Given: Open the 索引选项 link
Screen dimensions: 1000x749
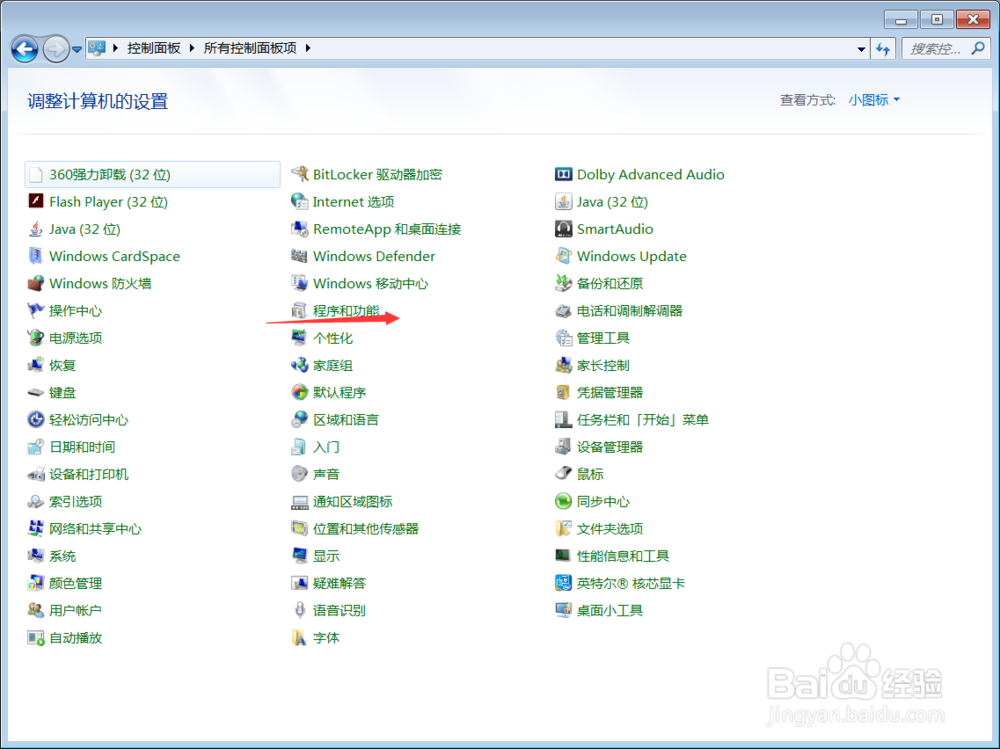Looking at the screenshot, I should pos(75,501).
